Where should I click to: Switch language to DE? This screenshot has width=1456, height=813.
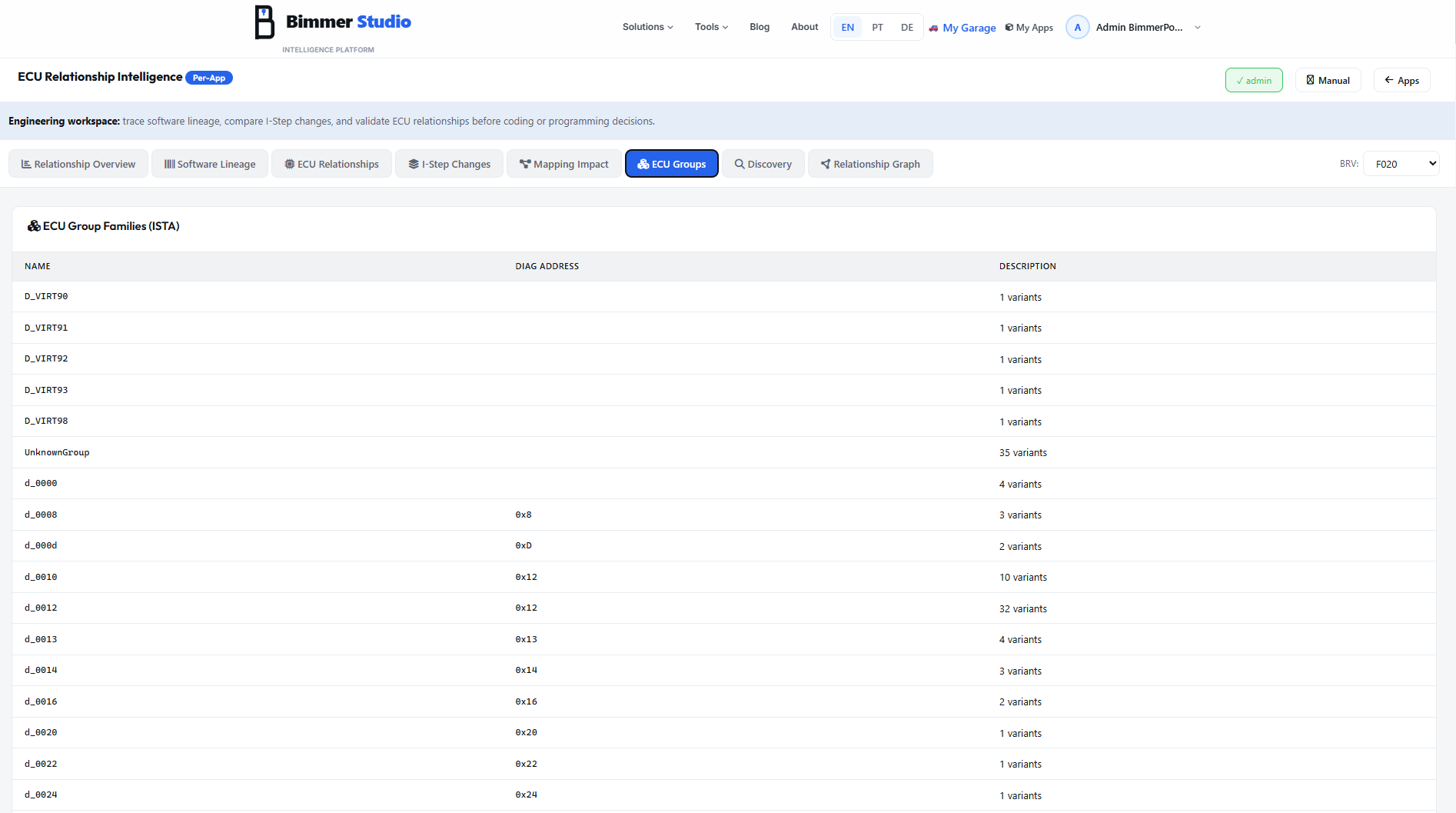[907, 27]
